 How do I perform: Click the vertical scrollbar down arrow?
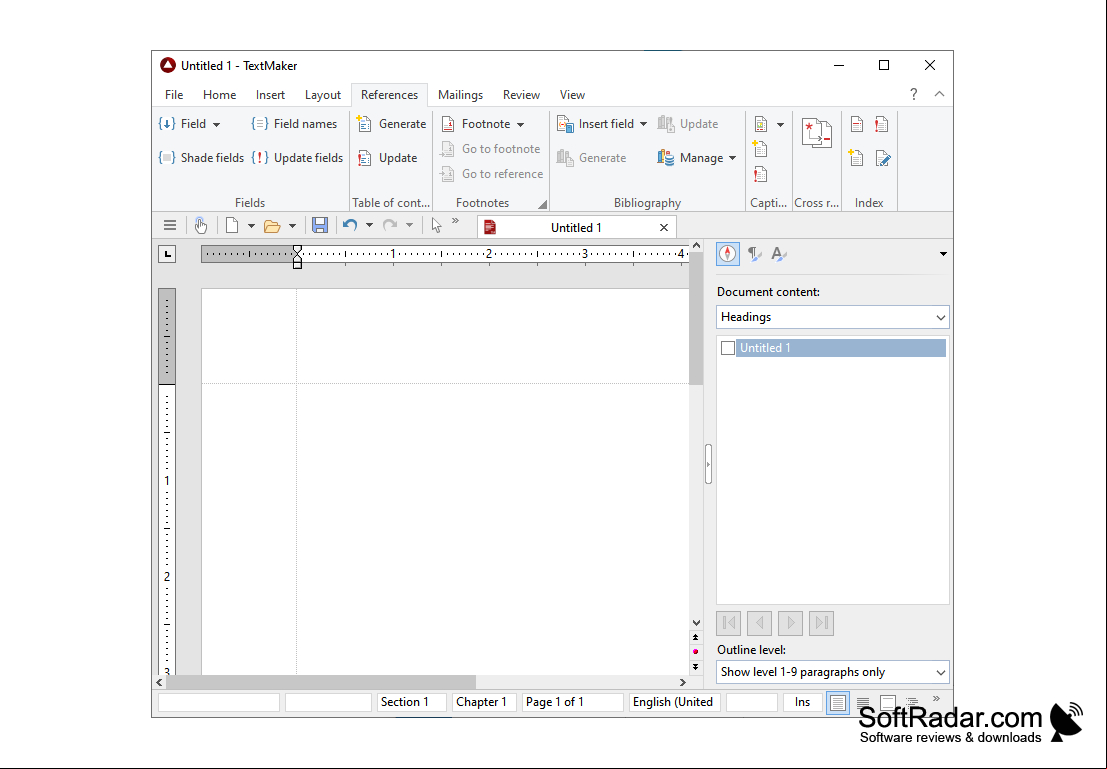coord(696,623)
